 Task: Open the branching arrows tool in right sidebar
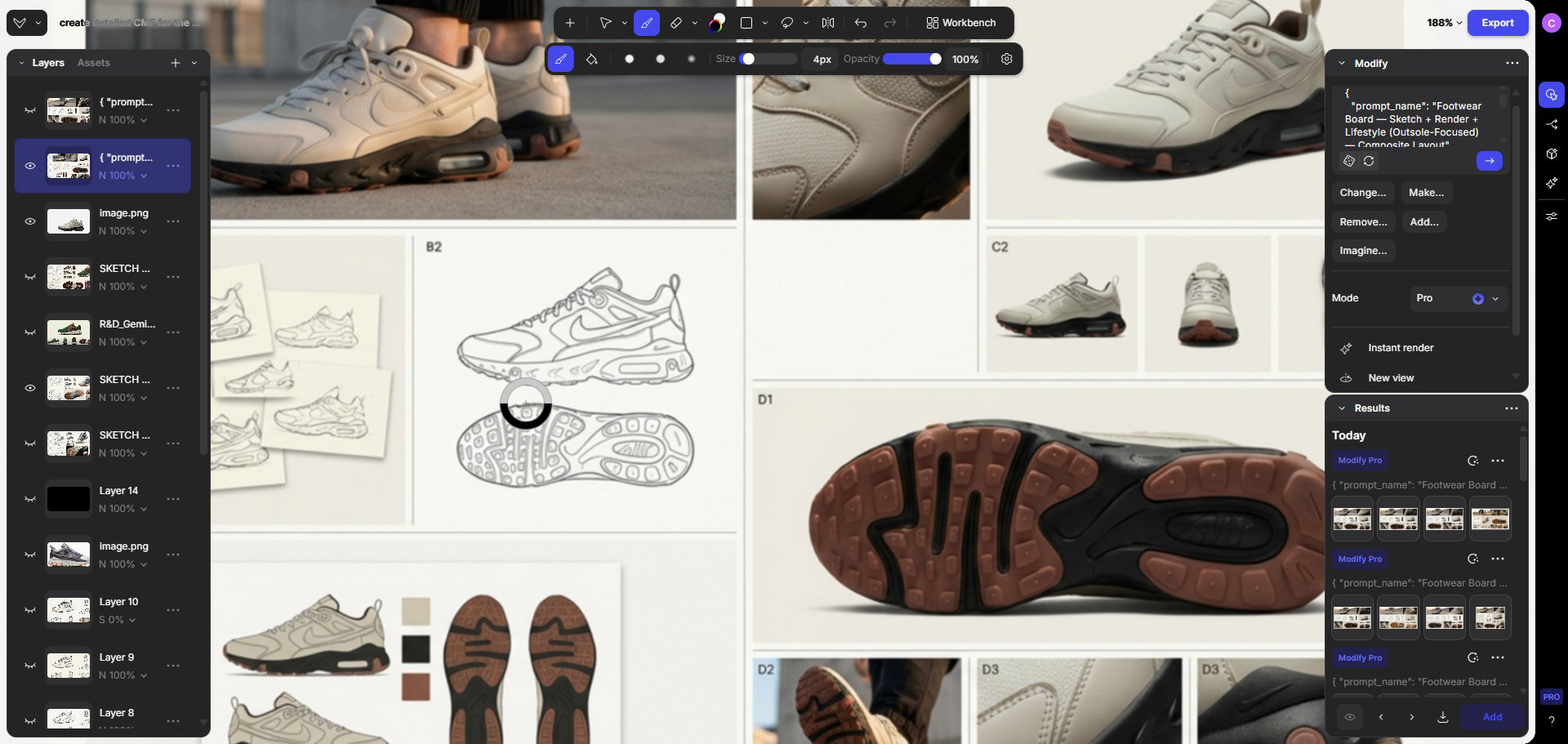pyautogui.click(x=1551, y=124)
